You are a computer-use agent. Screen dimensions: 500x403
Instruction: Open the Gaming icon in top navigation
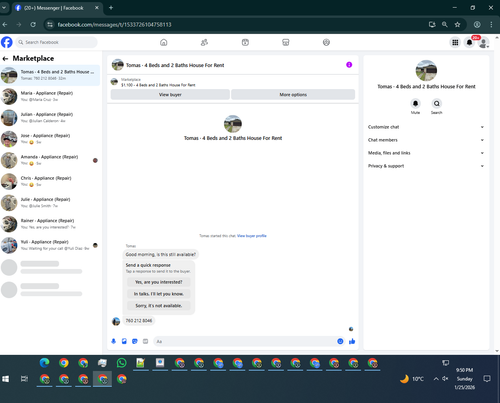point(326,42)
